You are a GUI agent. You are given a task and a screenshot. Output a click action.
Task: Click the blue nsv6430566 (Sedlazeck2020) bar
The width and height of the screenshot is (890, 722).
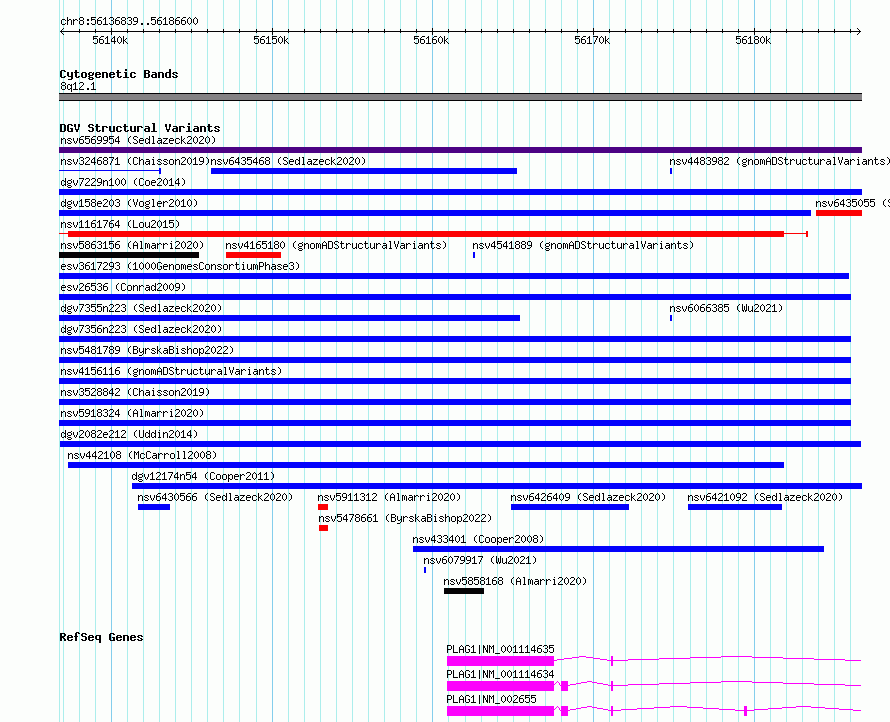click(154, 507)
